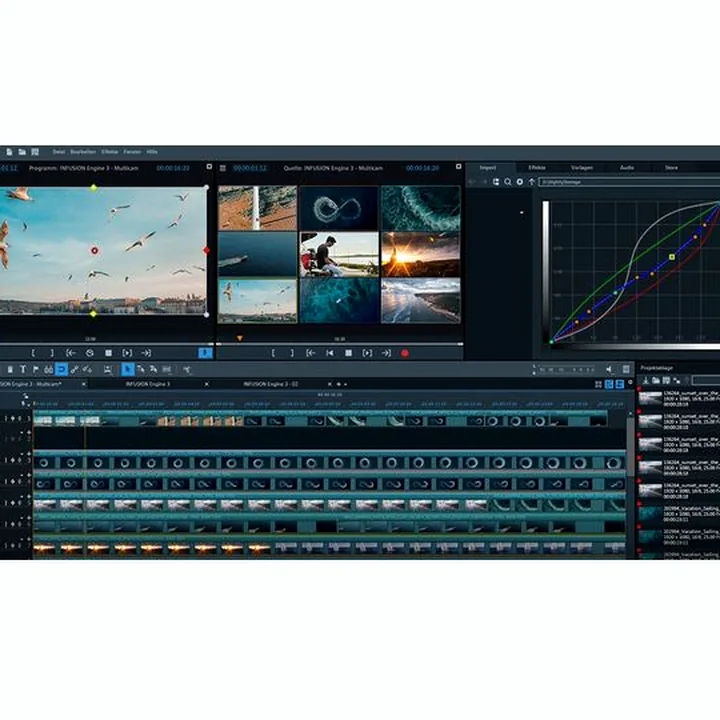Select the Title text tool icon

click(22, 369)
